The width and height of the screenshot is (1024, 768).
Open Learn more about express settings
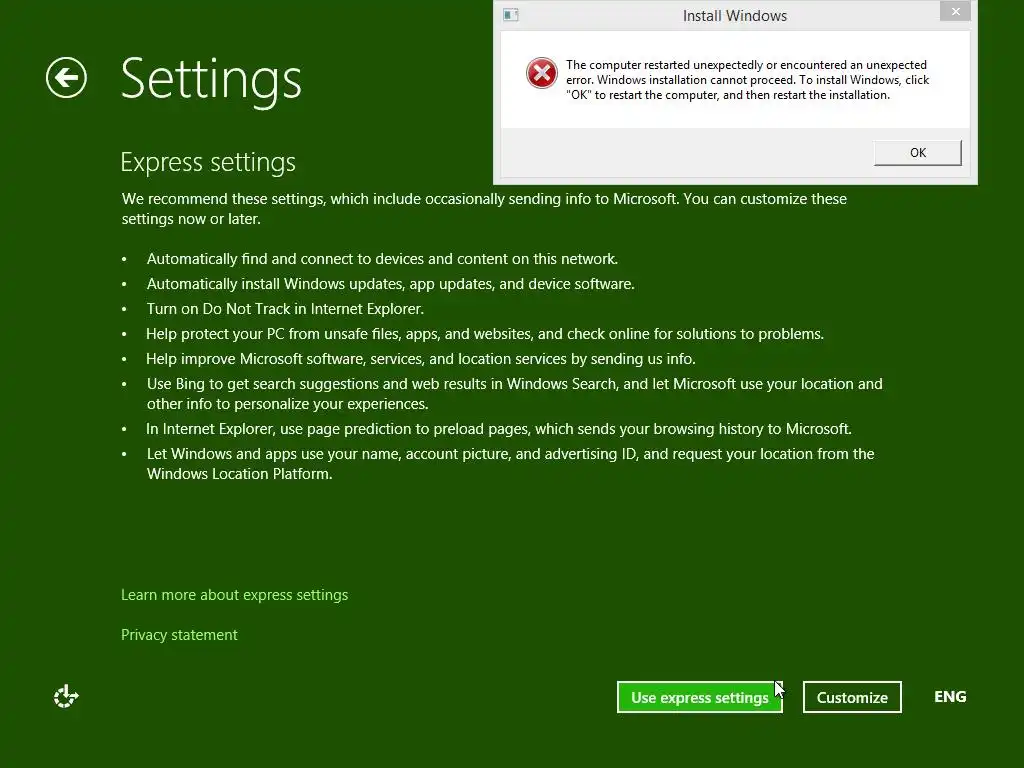[x=234, y=595]
